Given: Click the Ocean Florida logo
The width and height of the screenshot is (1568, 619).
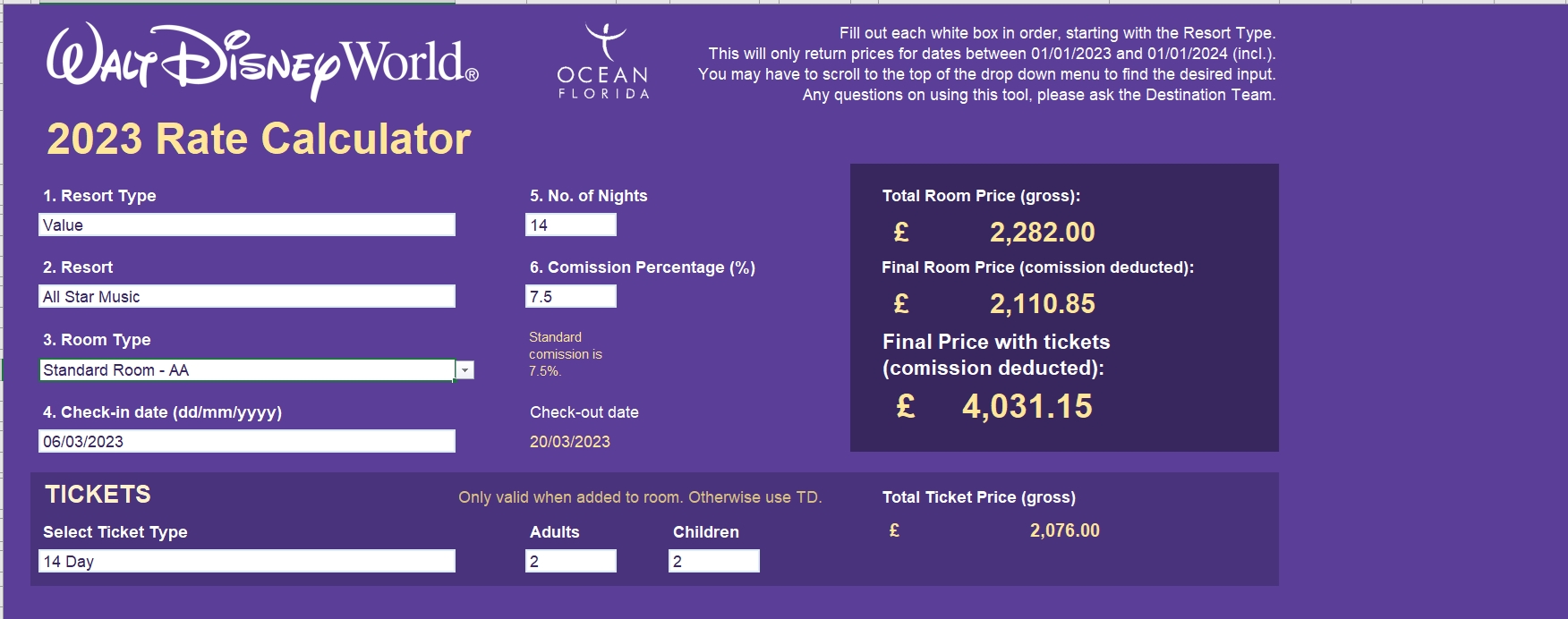Looking at the screenshot, I should [603, 63].
